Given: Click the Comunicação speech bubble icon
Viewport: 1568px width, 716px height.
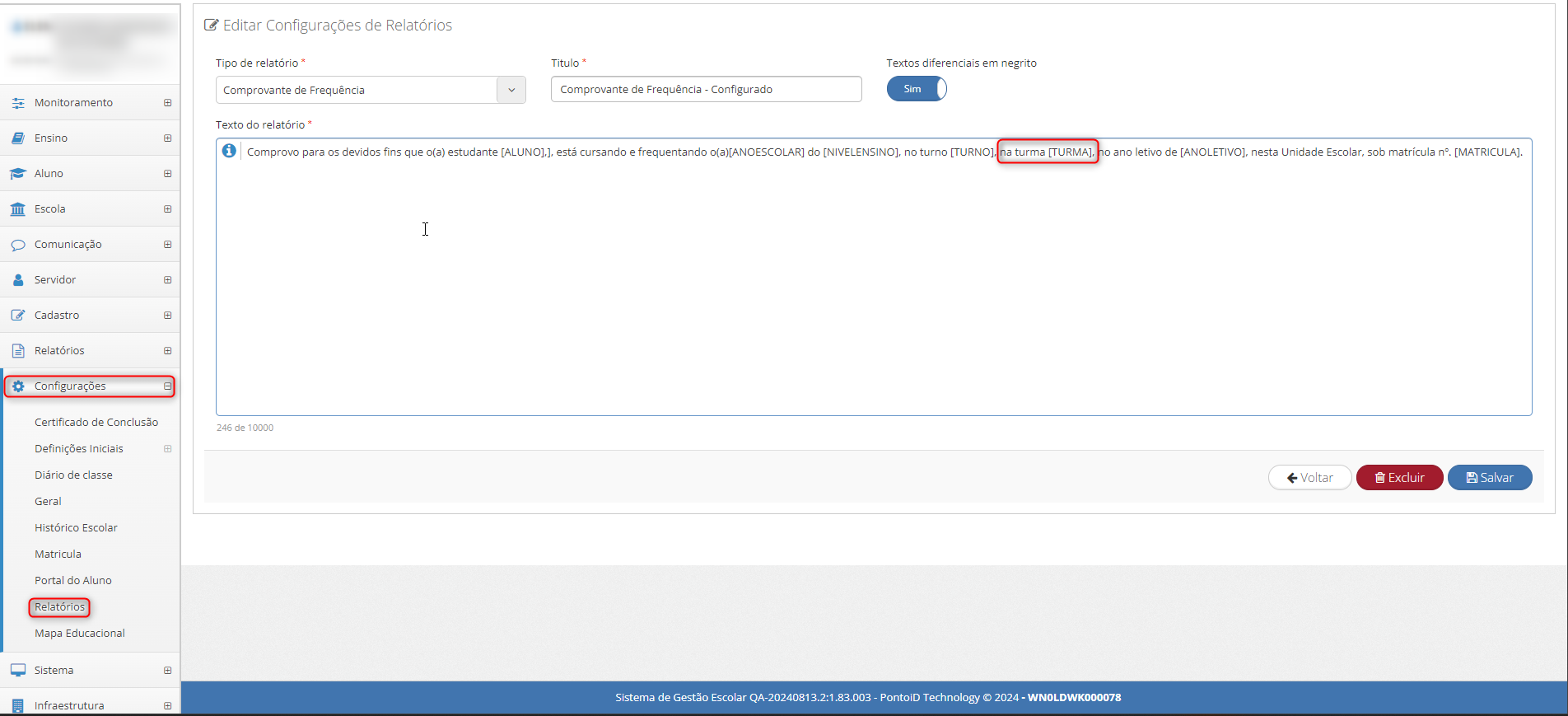Looking at the screenshot, I should coord(18,245).
